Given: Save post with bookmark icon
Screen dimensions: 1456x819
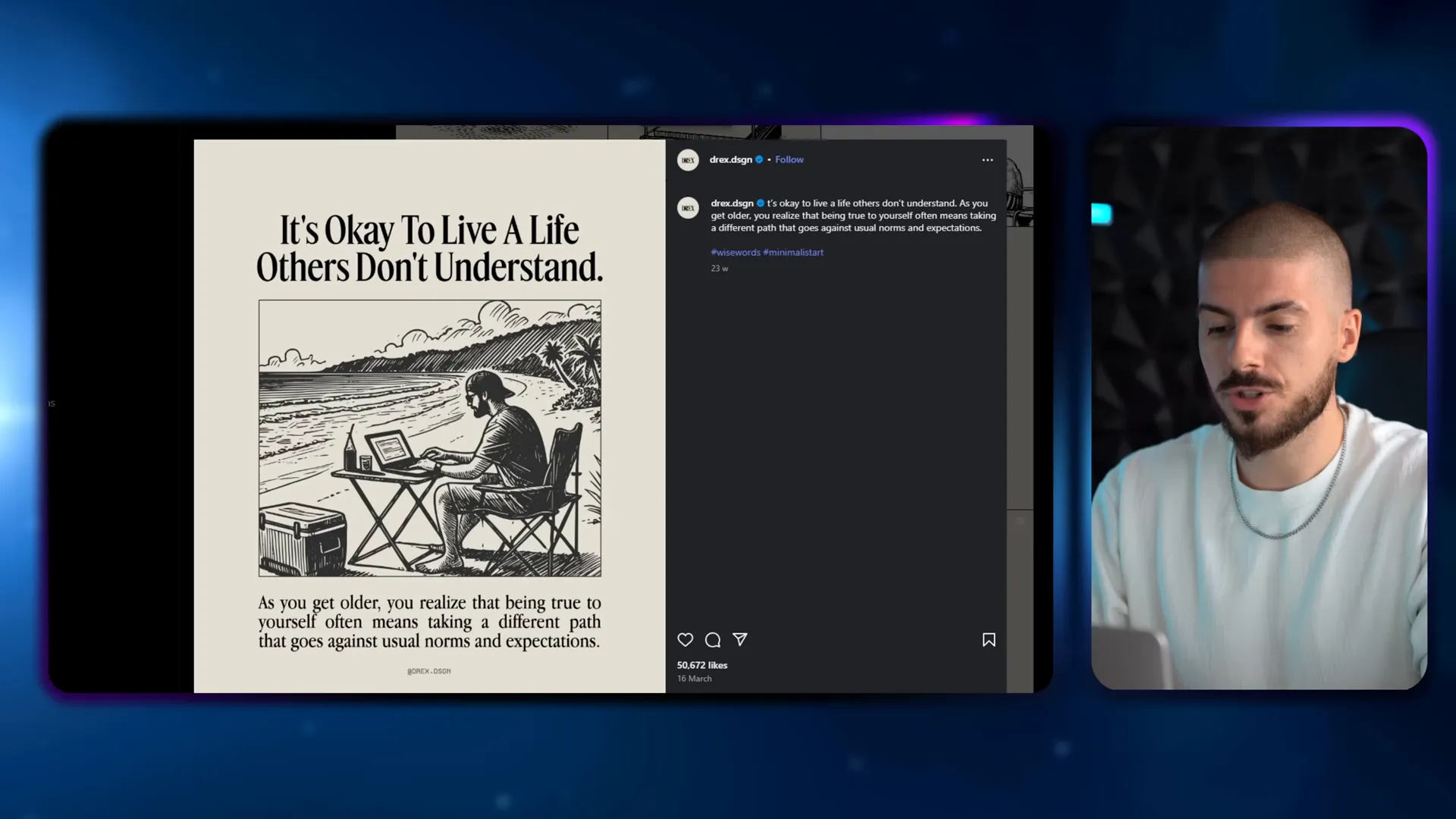Looking at the screenshot, I should 988,640.
